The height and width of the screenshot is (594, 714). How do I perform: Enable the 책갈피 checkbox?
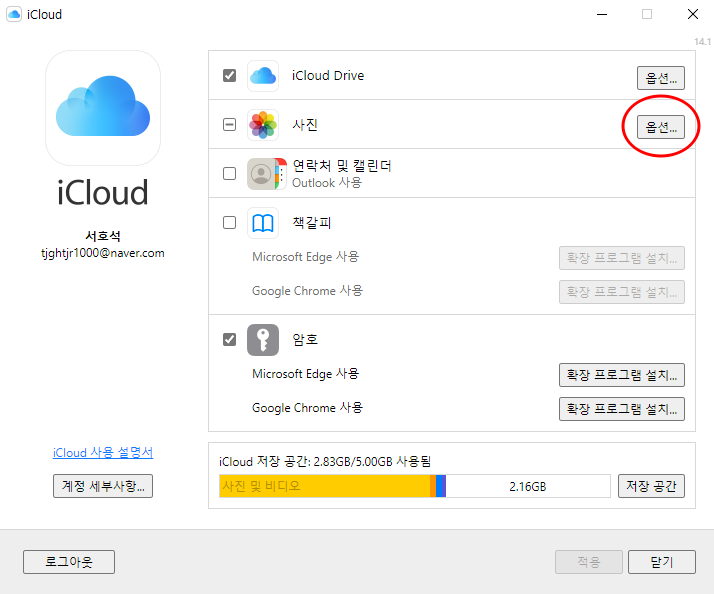[230, 222]
